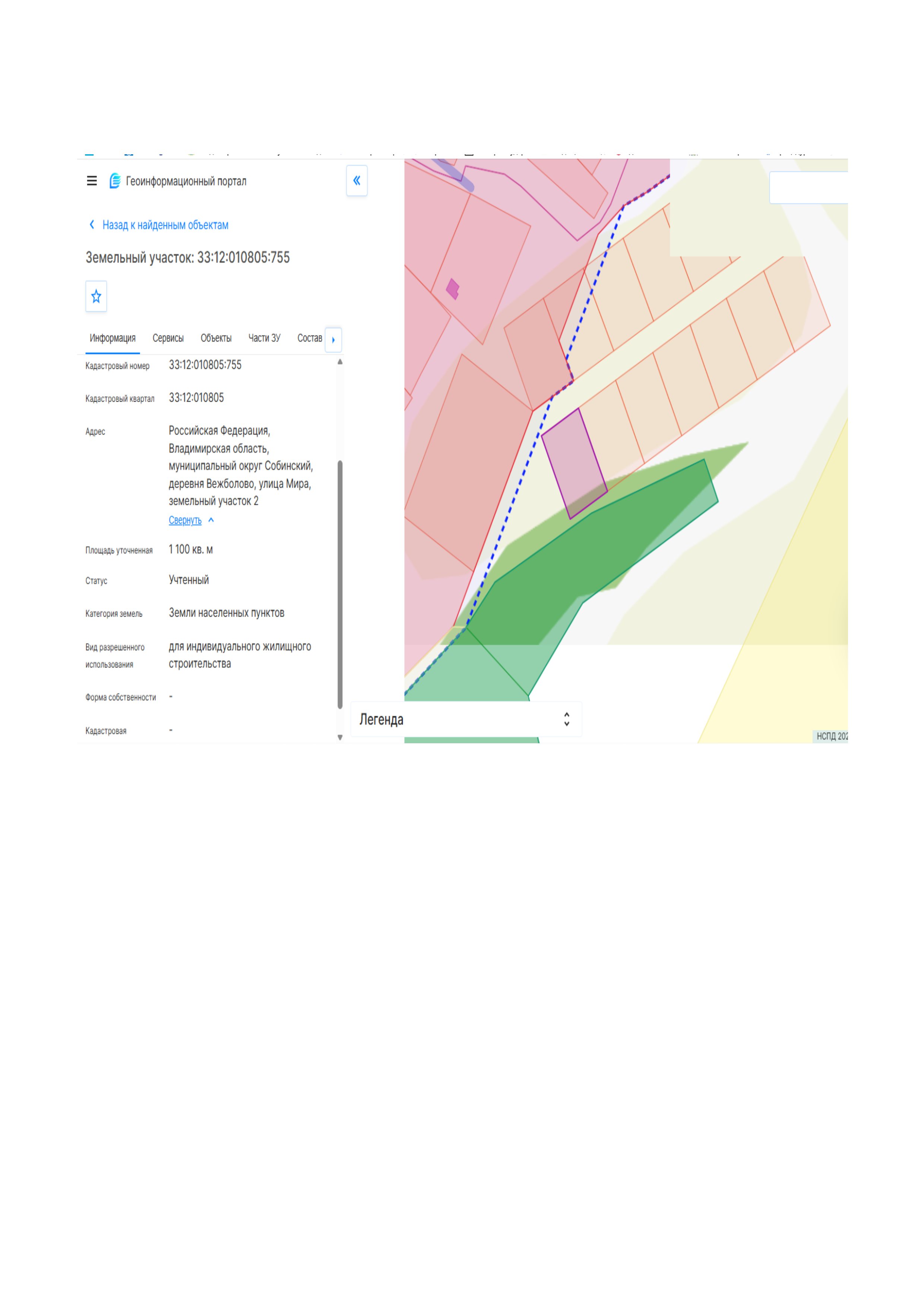This screenshot has height=1307, width=924.
Task: Select the cadastral quarter 33:12:010805
Action: point(196,398)
